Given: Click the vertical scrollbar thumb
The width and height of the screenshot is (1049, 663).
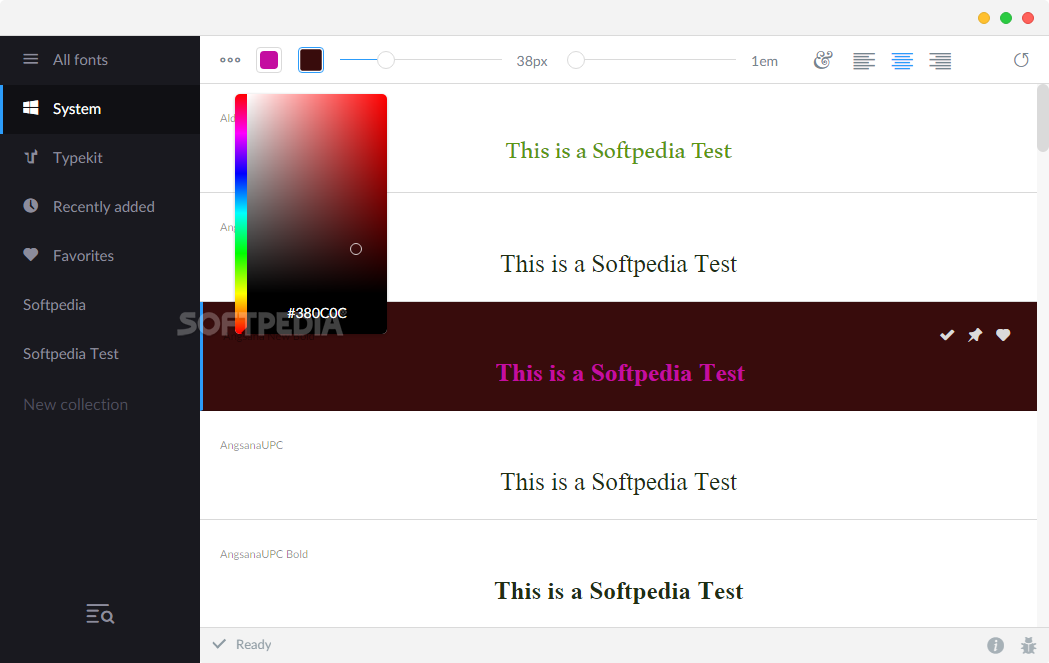Looking at the screenshot, I should click(x=1043, y=118).
